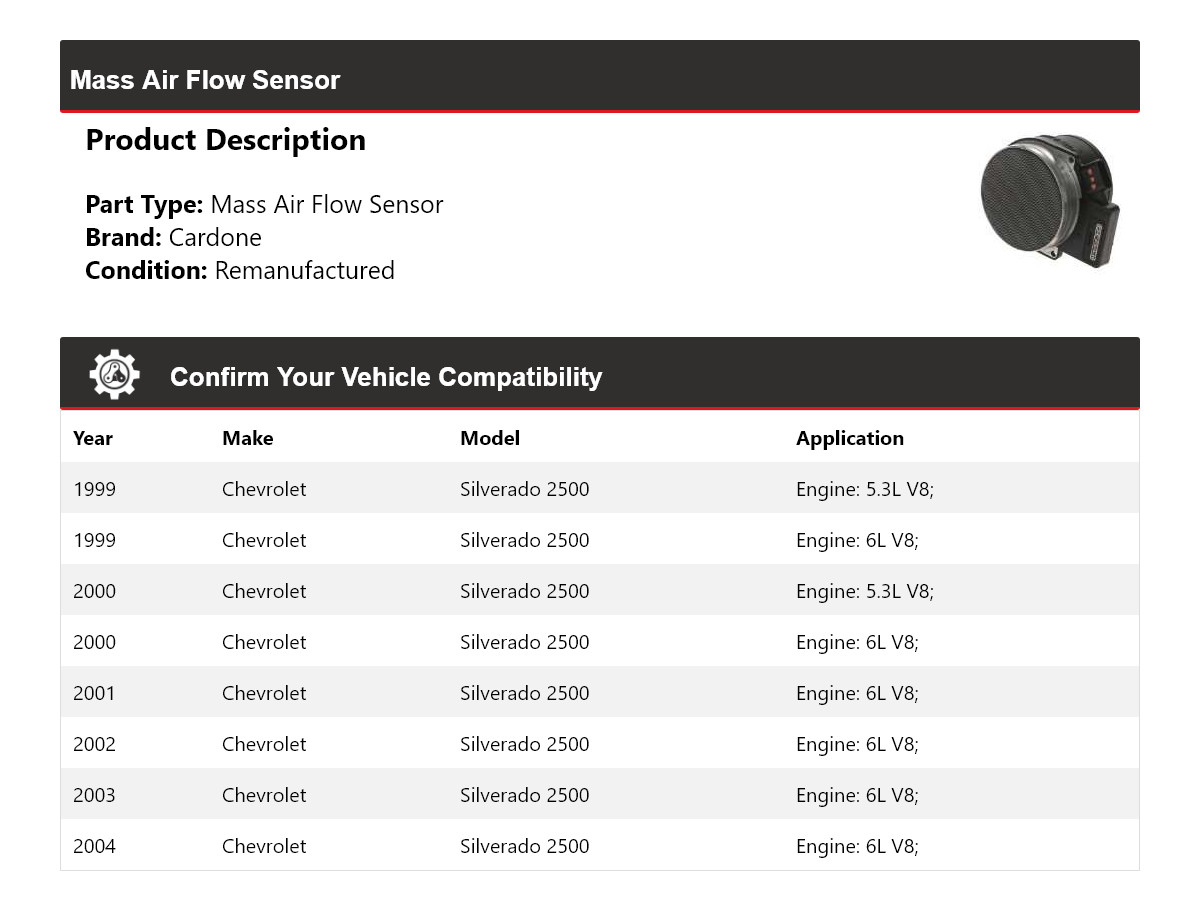Select the 2003 Chevrolet Silverado 2500 row

click(599, 795)
